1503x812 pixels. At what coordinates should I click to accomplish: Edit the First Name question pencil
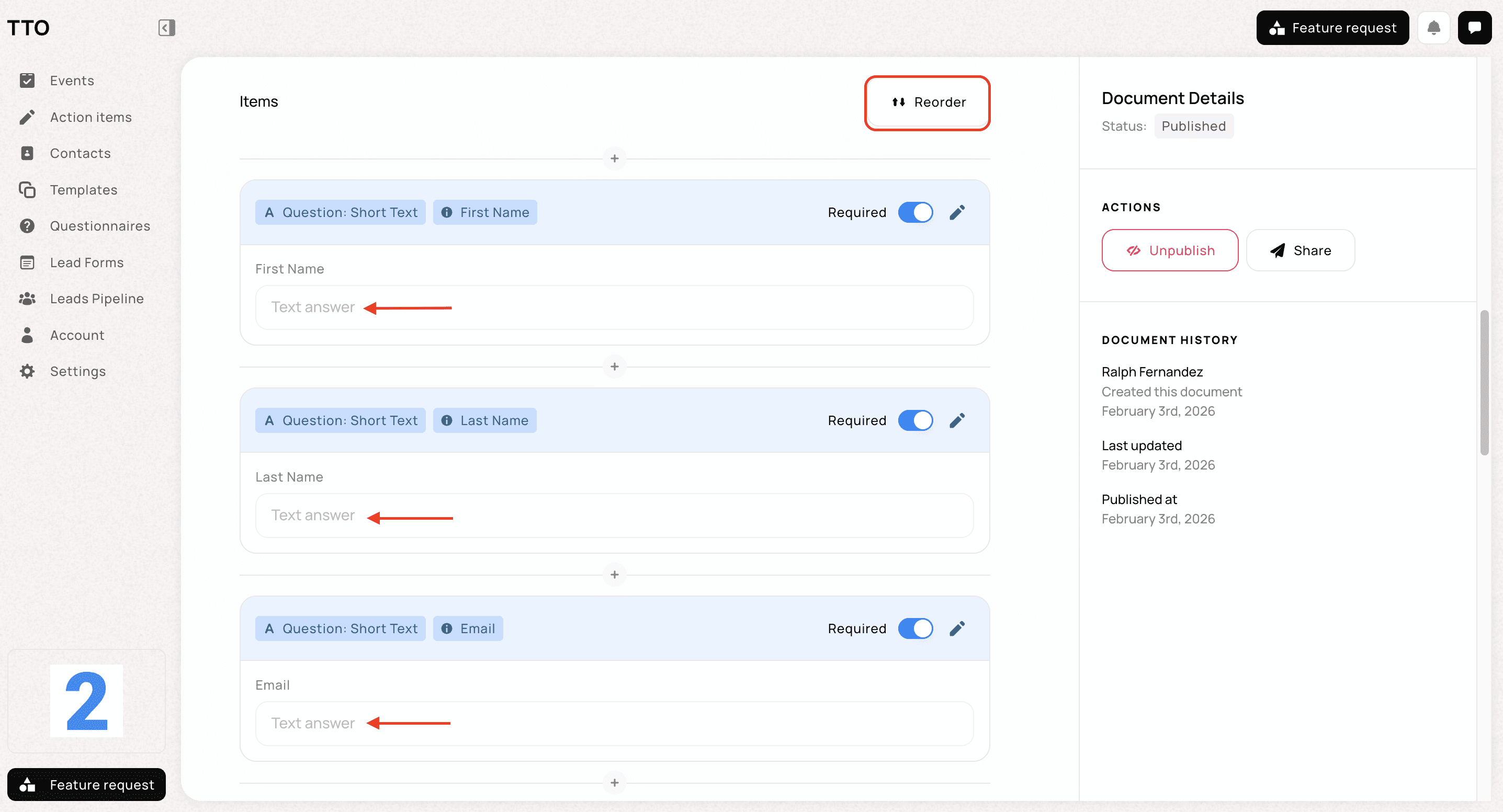[957, 212]
